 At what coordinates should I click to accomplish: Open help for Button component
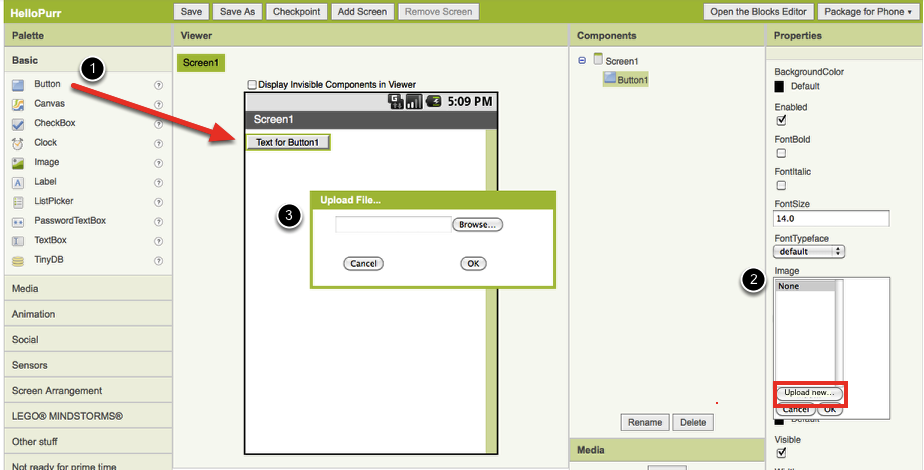pyautogui.click(x=158, y=85)
